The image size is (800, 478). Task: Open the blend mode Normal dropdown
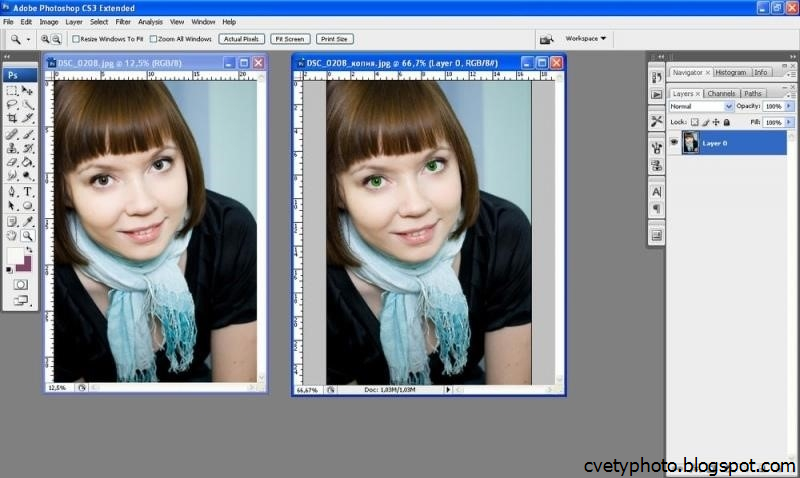(x=701, y=106)
